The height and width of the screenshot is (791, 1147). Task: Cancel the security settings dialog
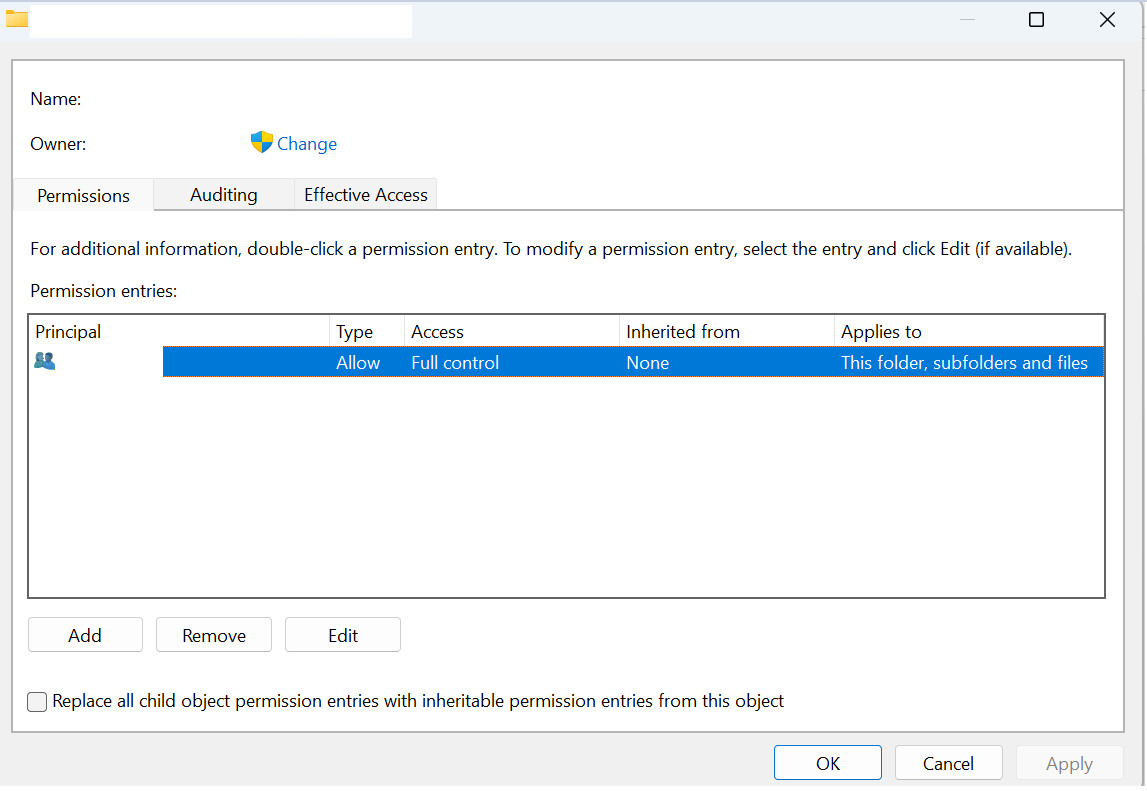tap(948, 763)
